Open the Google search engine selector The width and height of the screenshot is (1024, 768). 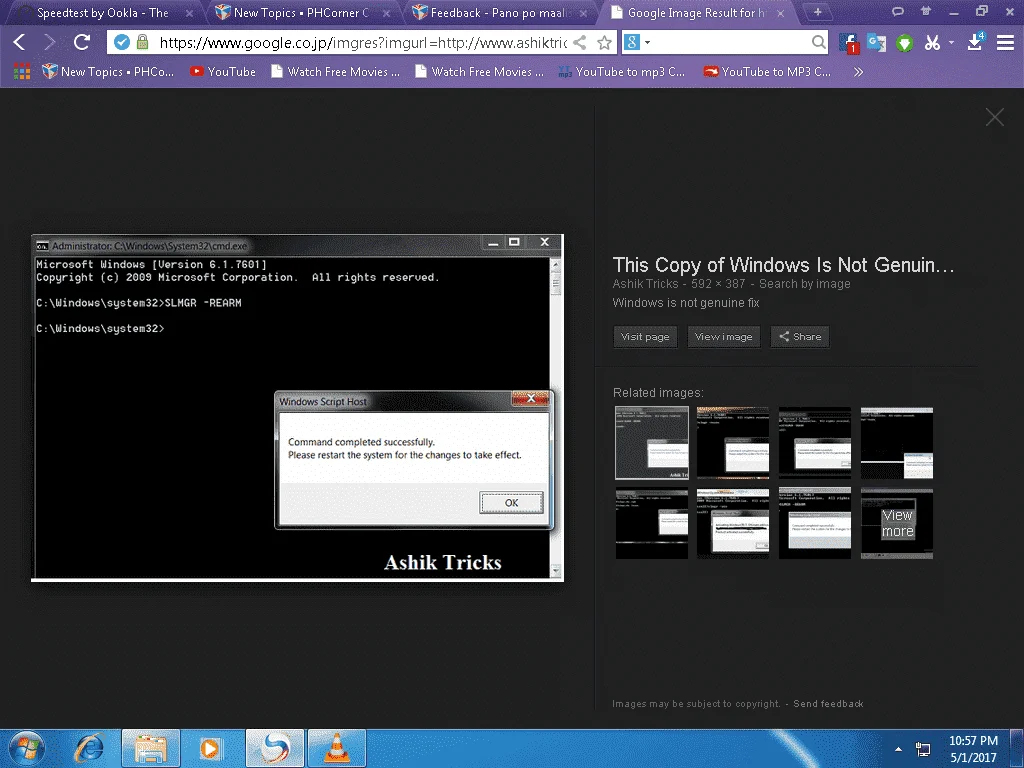tap(637, 42)
